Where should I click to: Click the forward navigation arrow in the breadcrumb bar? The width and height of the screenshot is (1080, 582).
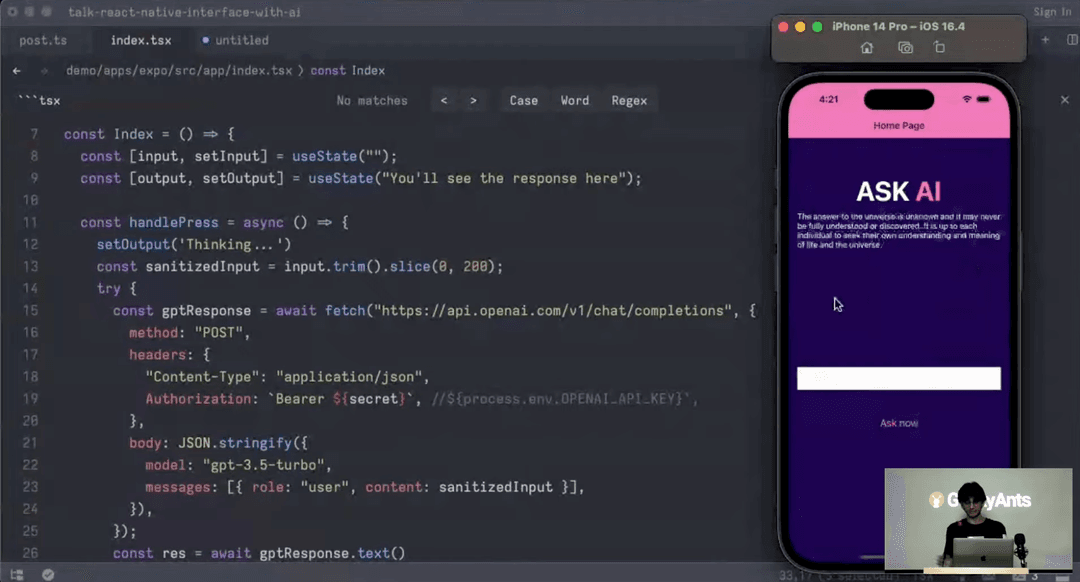(43, 71)
